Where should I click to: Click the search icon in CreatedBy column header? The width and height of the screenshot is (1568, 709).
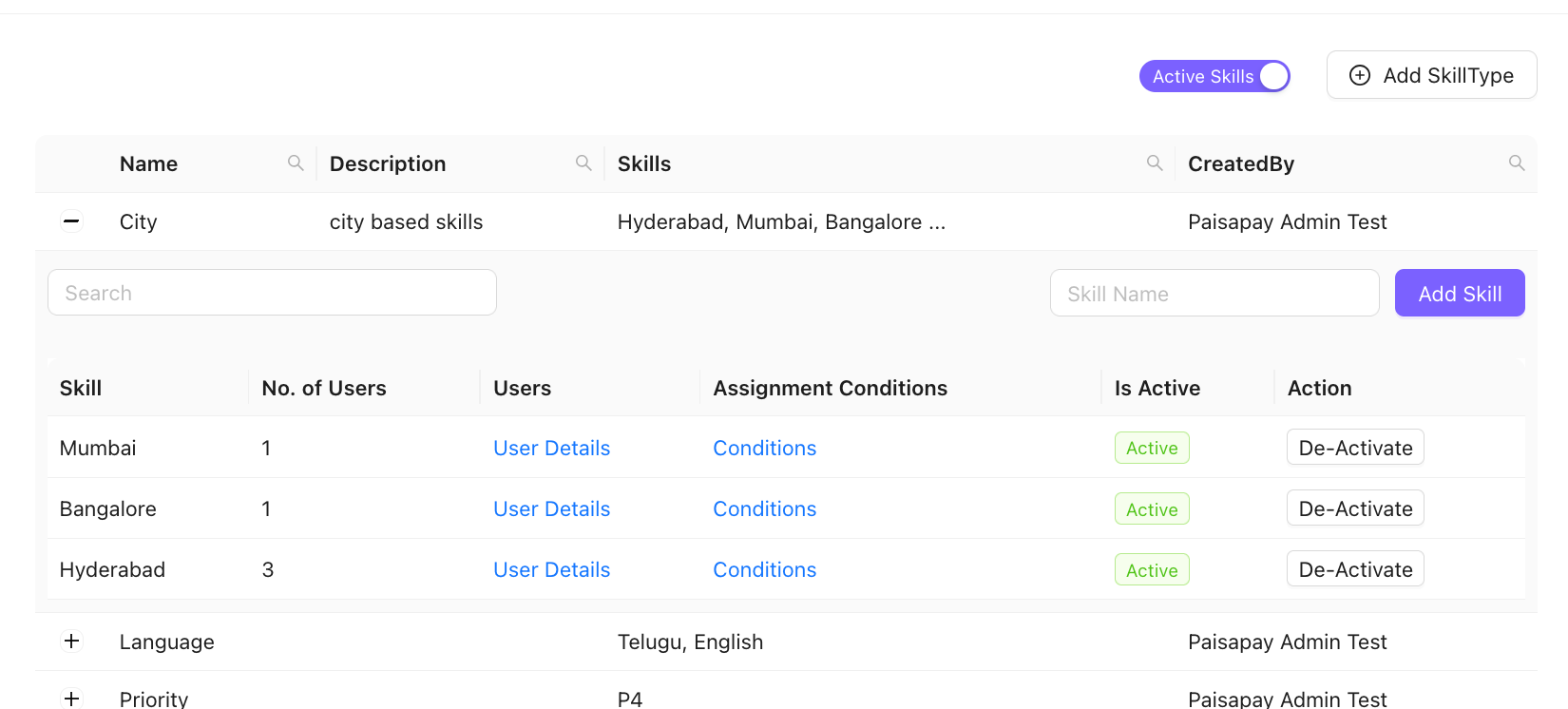(x=1517, y=163)
